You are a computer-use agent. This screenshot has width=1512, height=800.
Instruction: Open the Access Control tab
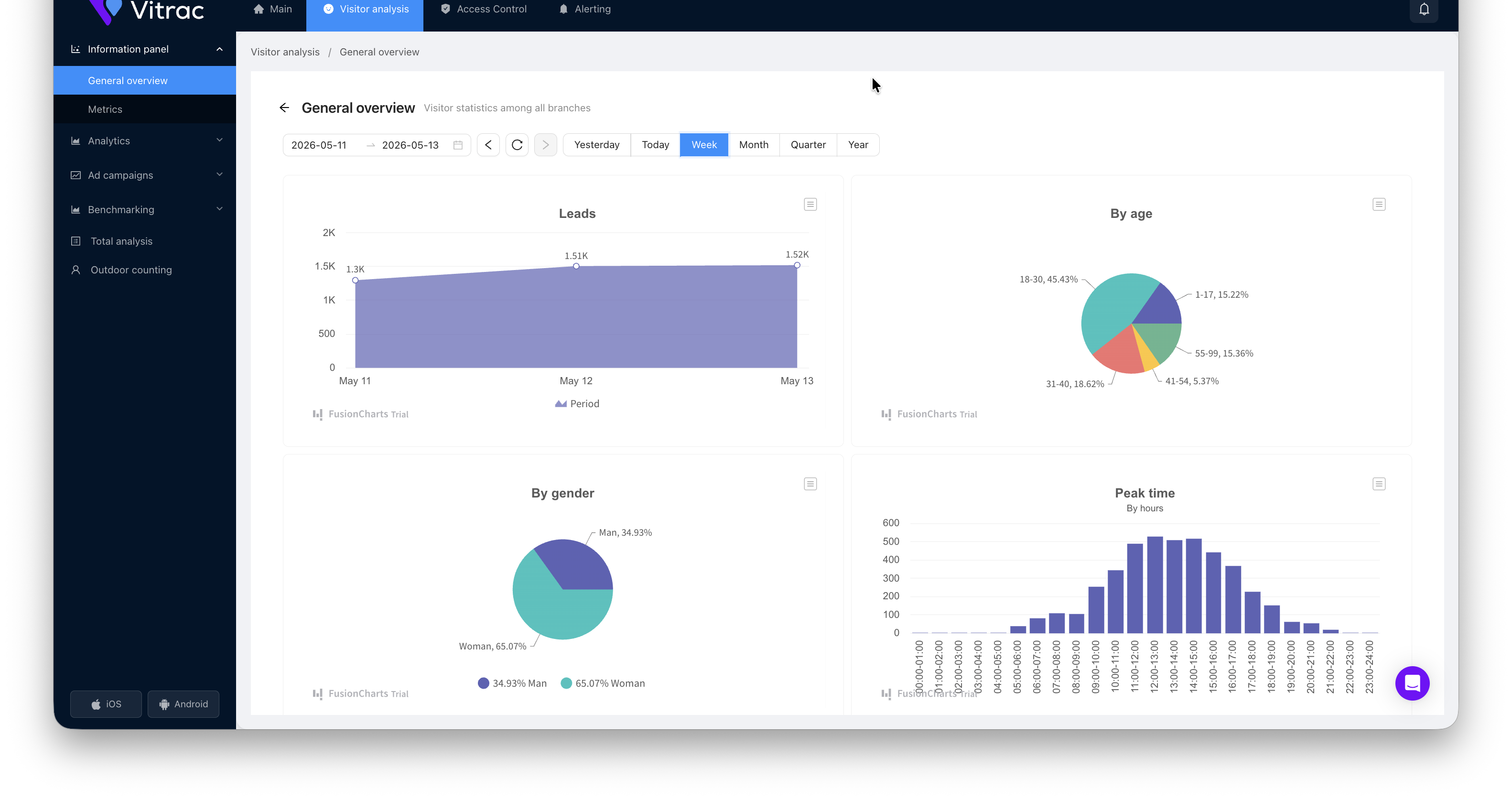coord(484,10)
